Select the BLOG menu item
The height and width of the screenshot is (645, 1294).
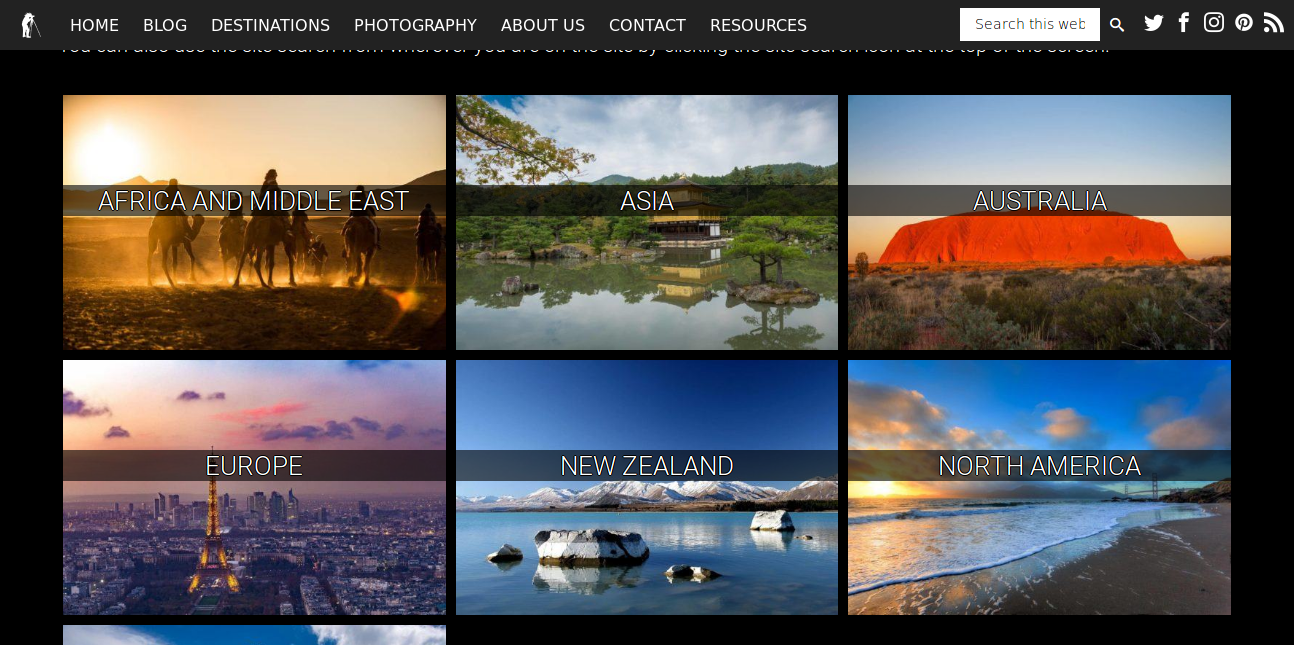pyautogui.click(x=164, y=25)
